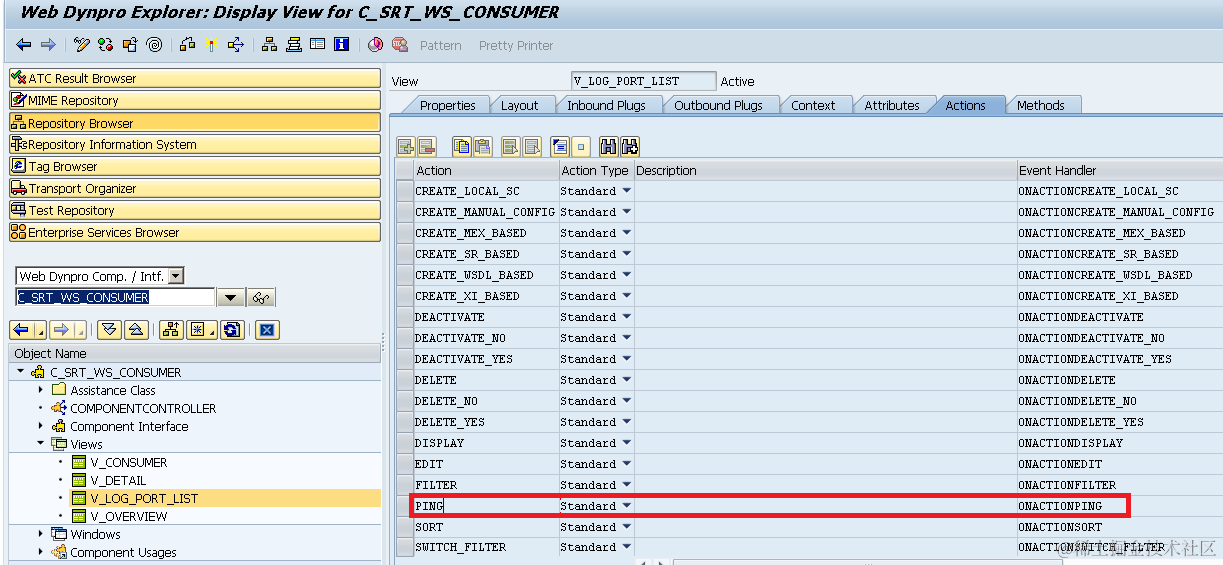
Task: Expand the Component Usages tree node
Action: click(41, 552)
